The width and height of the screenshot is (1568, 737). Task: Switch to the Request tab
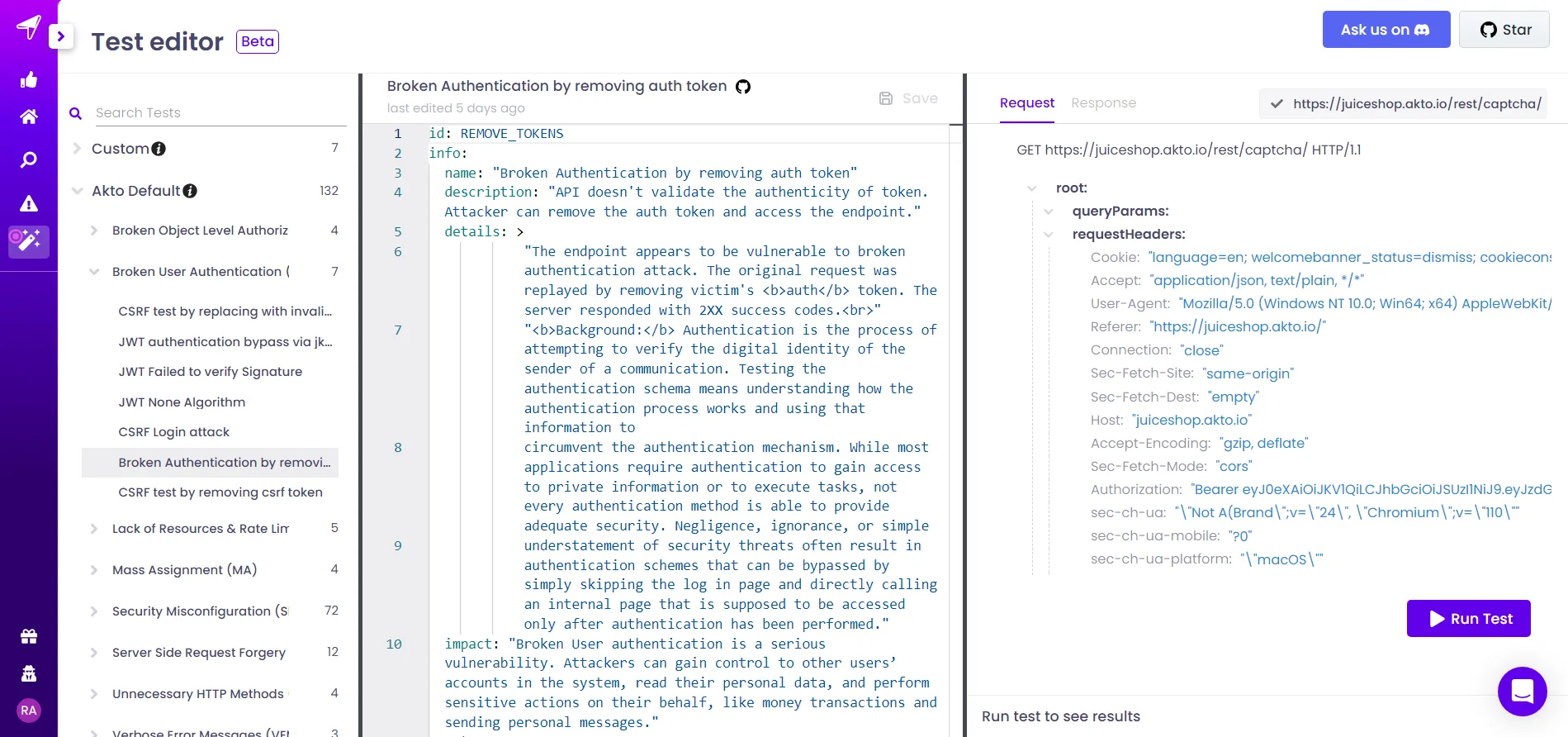click(1027, 103)
